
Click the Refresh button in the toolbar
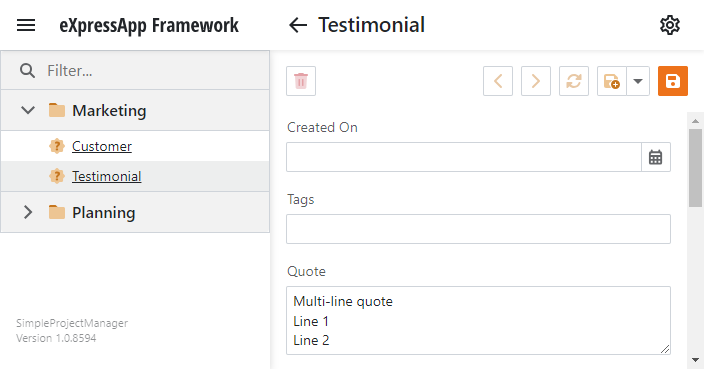coord(574,81)
